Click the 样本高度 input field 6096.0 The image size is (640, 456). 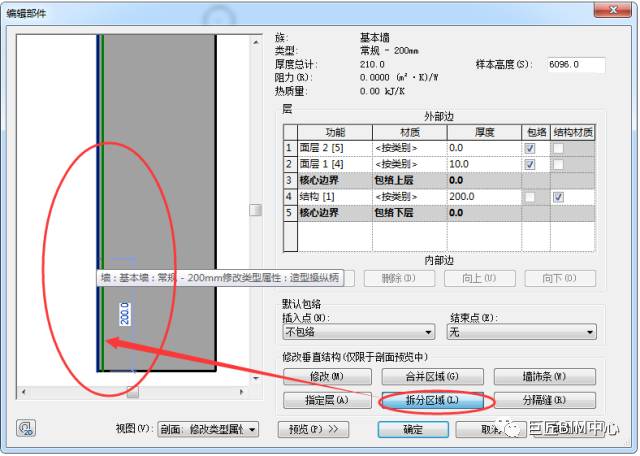pyautogui.click(x=576, y=65)
